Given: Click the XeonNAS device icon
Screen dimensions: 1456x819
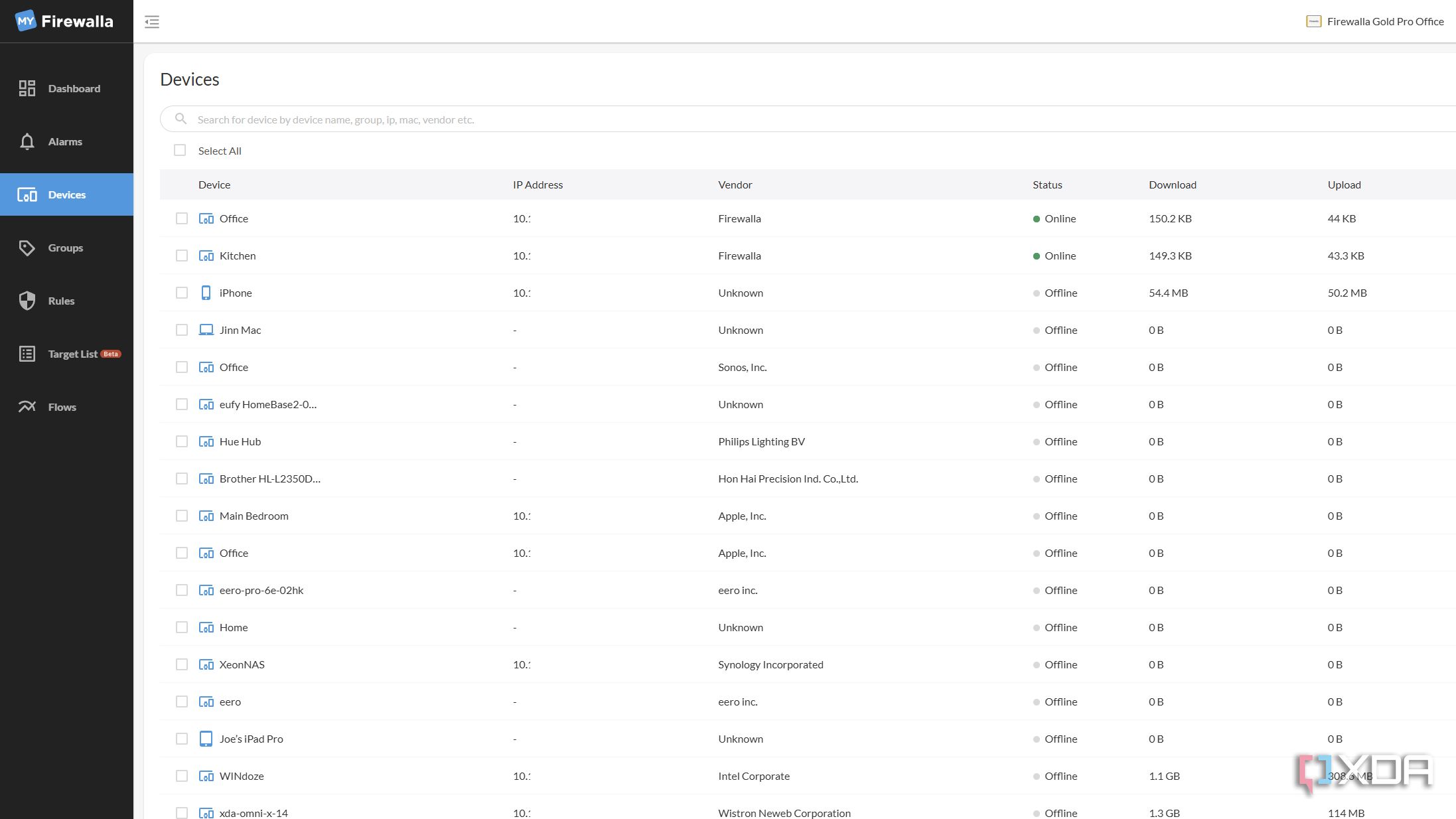Looking at the screenshot, I should point(206,664).
